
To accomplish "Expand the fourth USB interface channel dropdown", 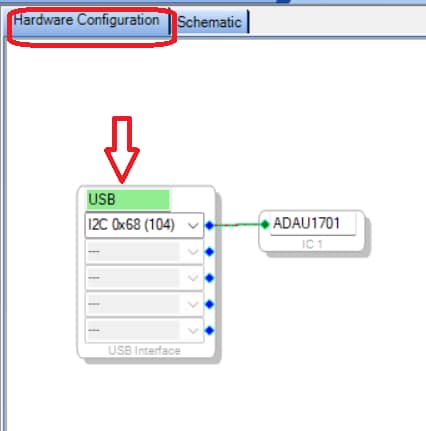I will click(144, 304).
